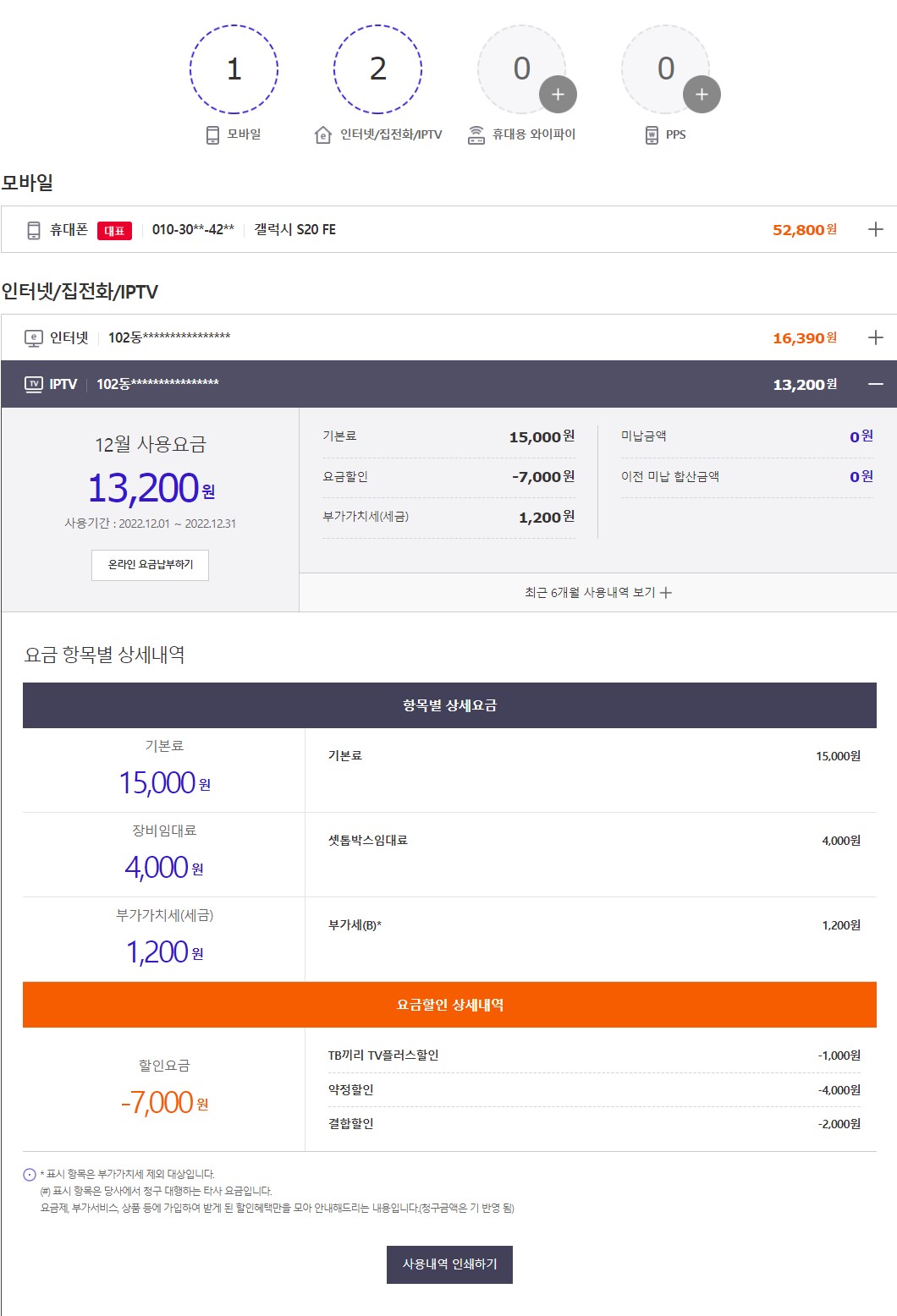Screen dimensions: 897x1316
Task: Click the red 대표 badge
Action: pos(114,231)
